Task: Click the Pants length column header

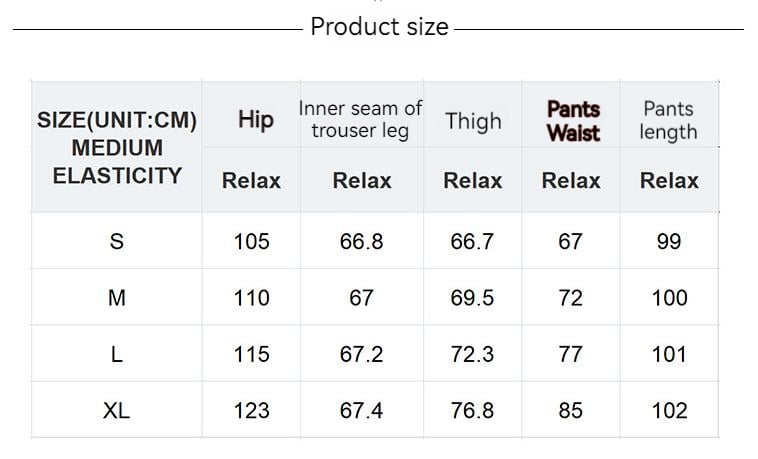Action: point(668,120)
